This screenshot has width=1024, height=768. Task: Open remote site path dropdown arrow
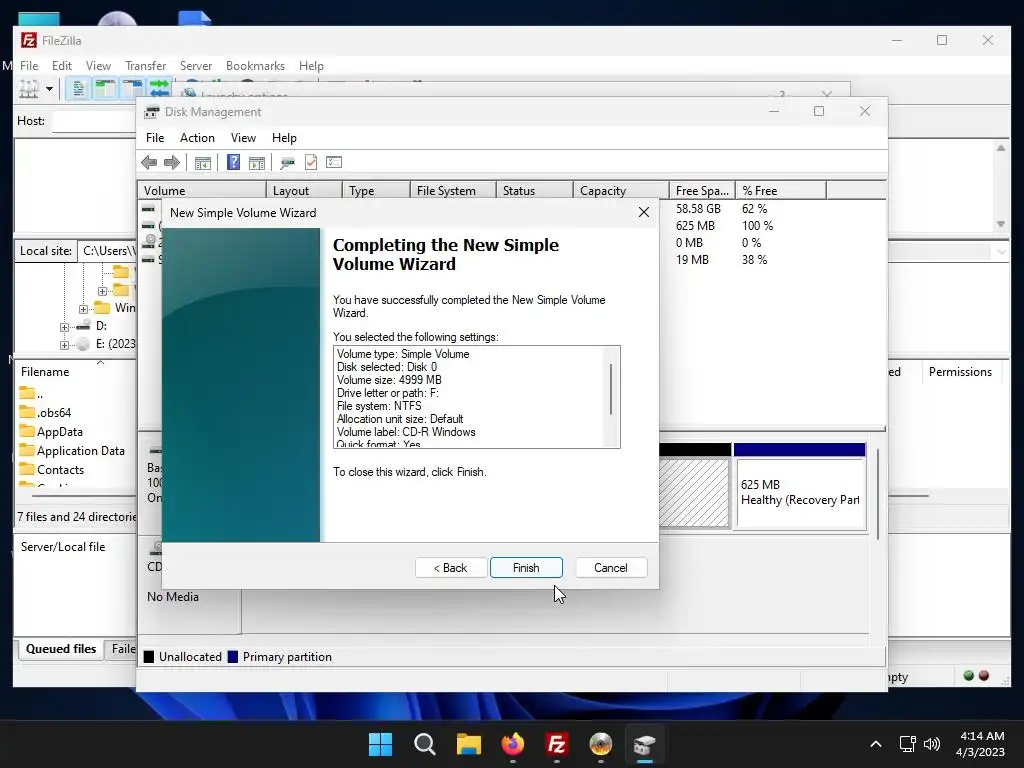pyautogui.click(x=1002, y=252)
